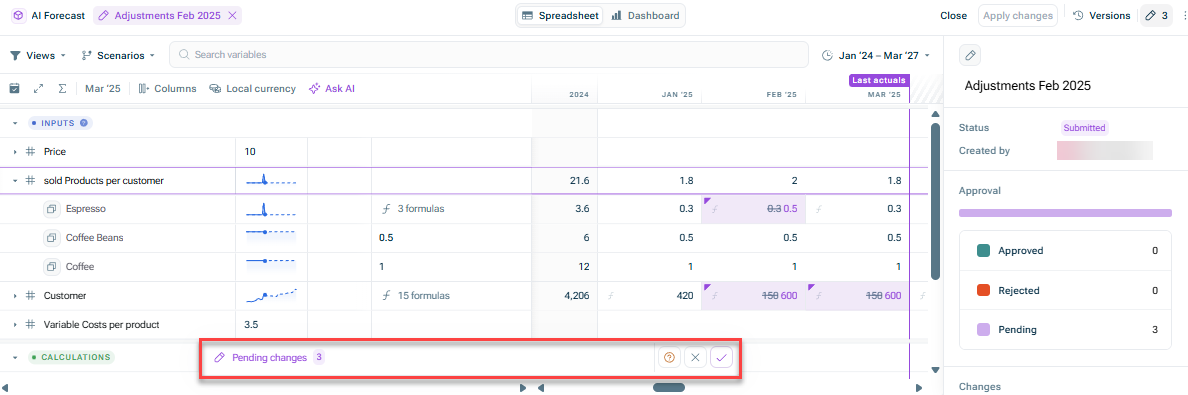Toggle the Local currency option
1188x395 pixels.
click(x=252, y=89)
